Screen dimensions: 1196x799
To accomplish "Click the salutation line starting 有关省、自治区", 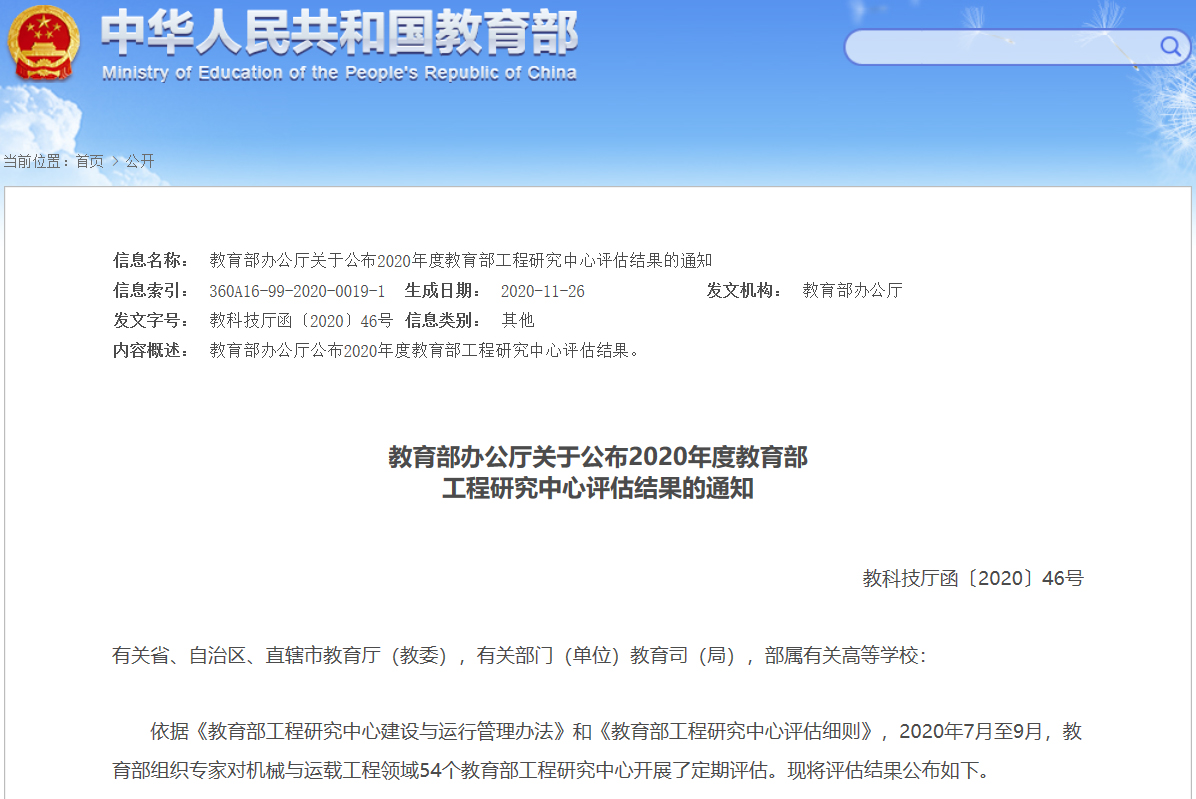I will 519,656.
